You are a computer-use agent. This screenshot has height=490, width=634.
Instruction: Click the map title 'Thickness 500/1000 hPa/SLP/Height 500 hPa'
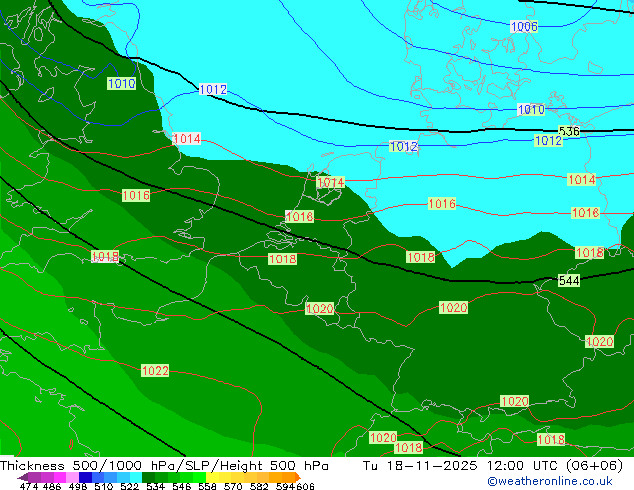tap(164, 465)
